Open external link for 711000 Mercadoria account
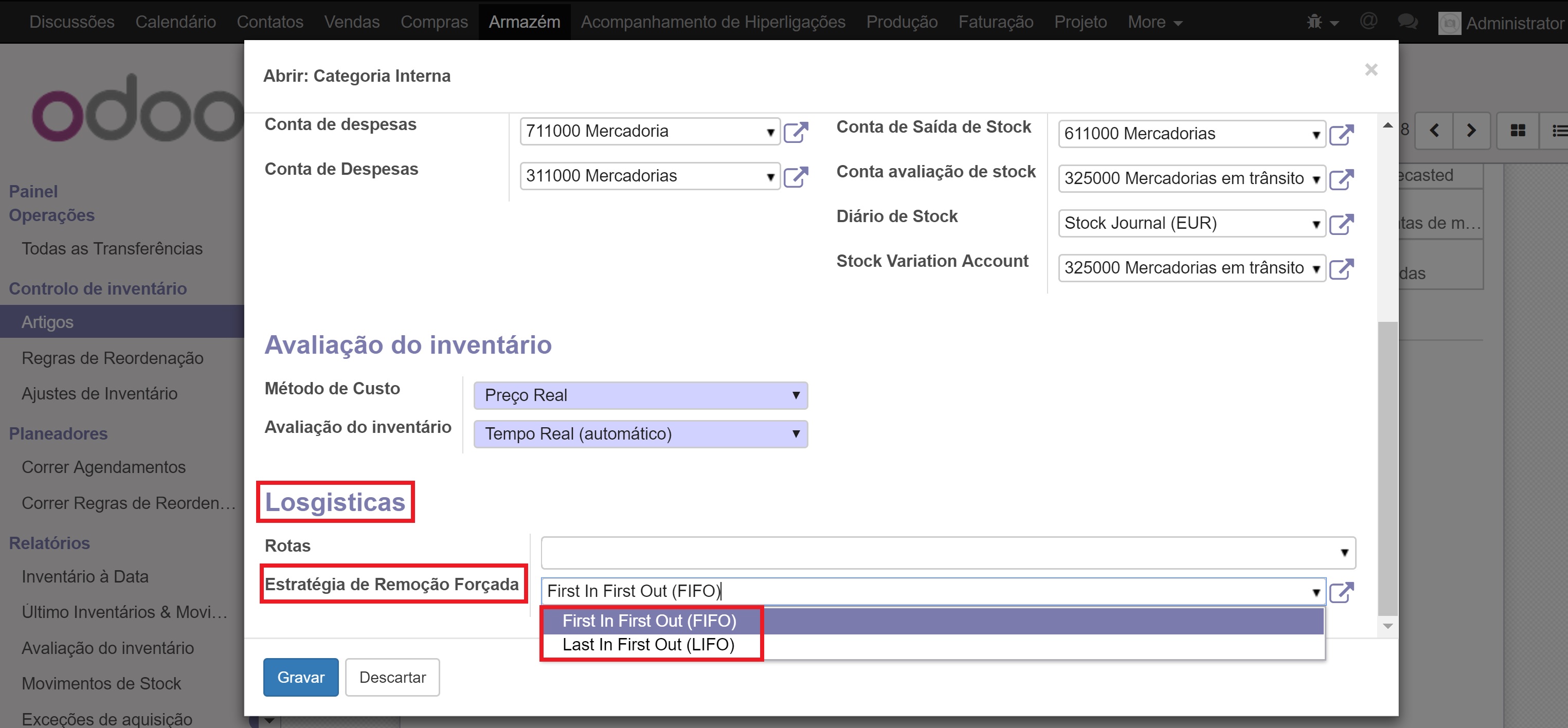1568x728 pixels. tap(796, 132)
